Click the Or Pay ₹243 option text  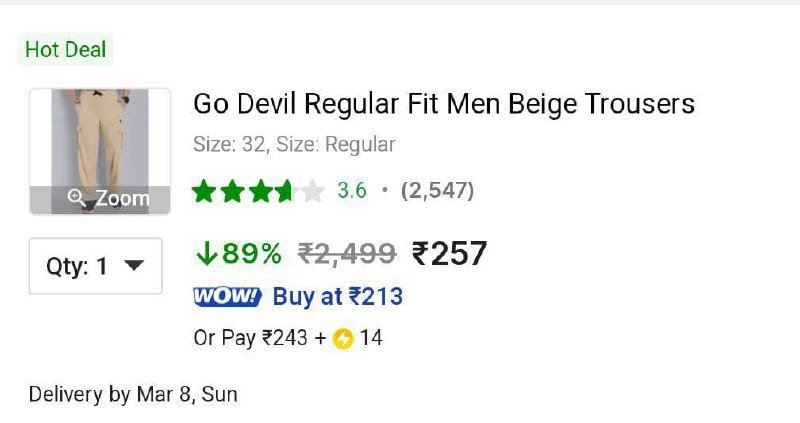[251, 338]
